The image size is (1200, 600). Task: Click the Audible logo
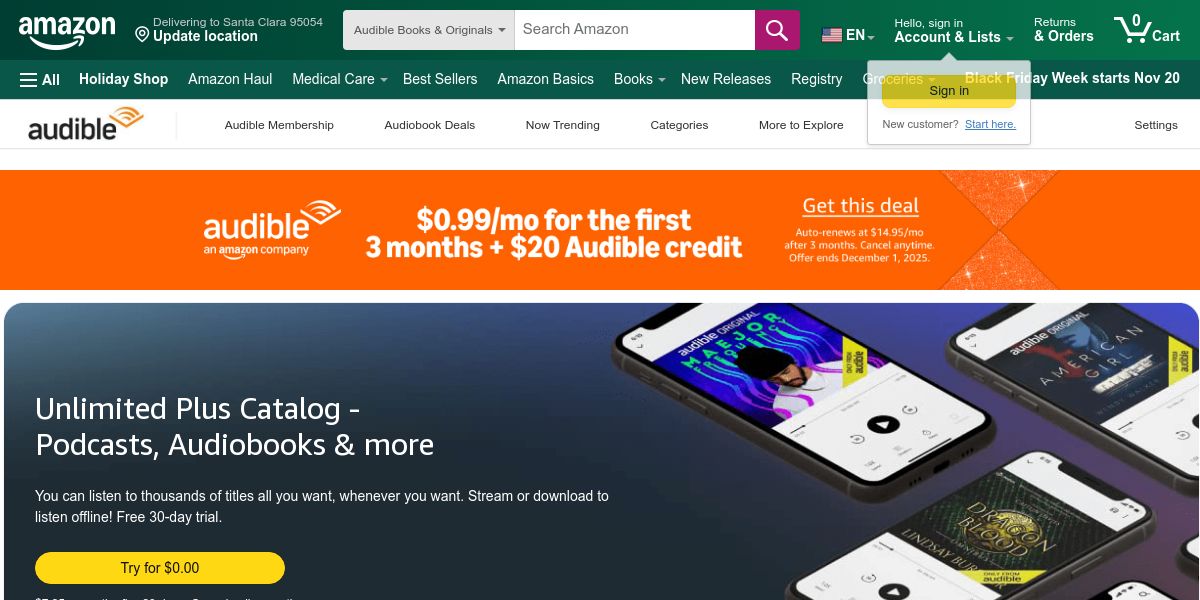[86, 124]
